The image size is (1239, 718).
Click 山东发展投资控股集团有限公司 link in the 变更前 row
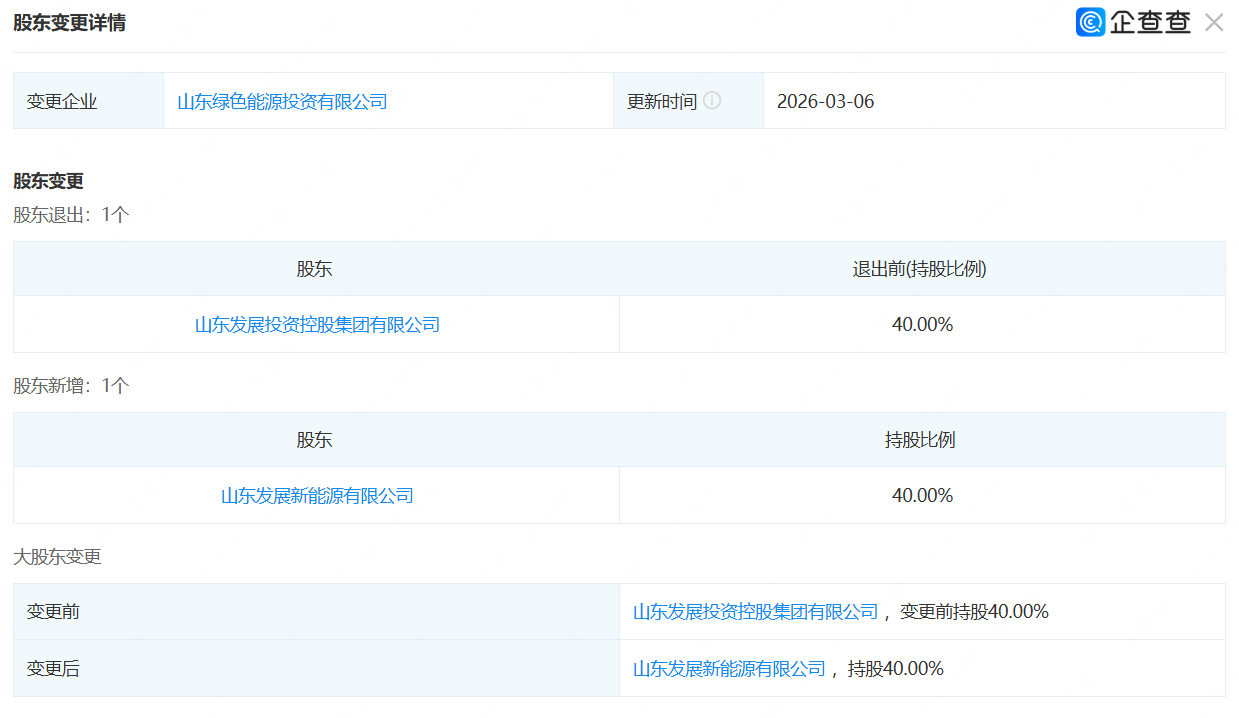pyautogui.click(x=755, y=612)
